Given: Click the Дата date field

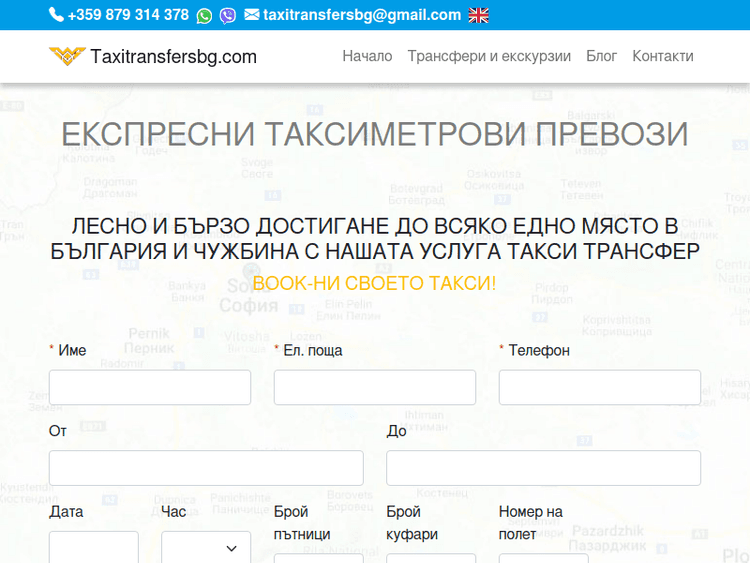Looking at the screenshot, I should pos(94,547).
